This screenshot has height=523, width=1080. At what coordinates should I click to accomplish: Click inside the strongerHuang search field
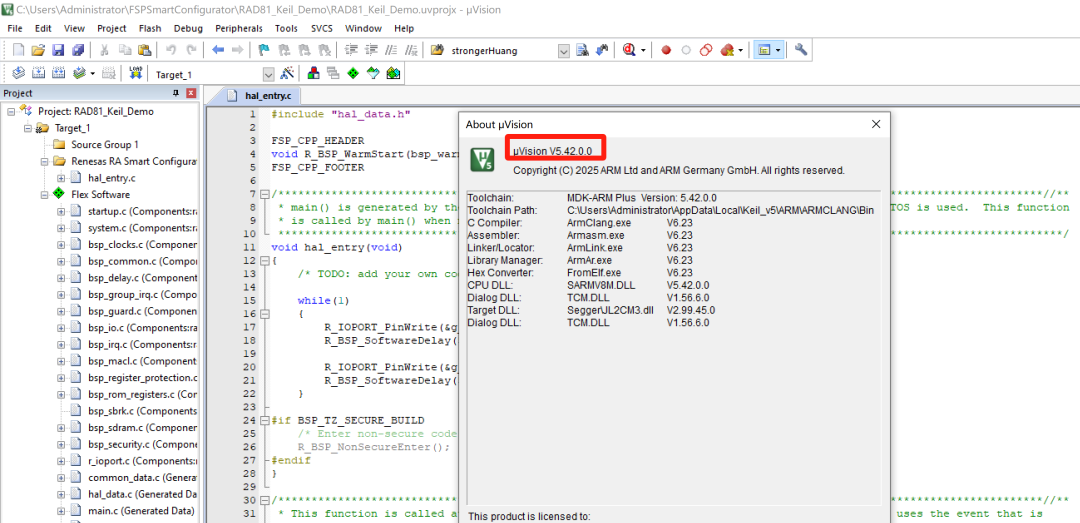[x=503, y=51]
